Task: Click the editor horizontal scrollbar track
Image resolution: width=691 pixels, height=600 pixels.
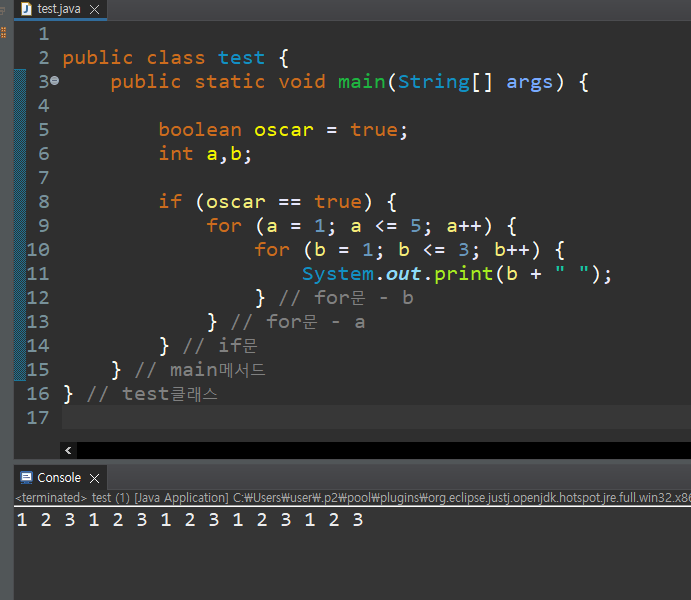Action: point(383,450)
